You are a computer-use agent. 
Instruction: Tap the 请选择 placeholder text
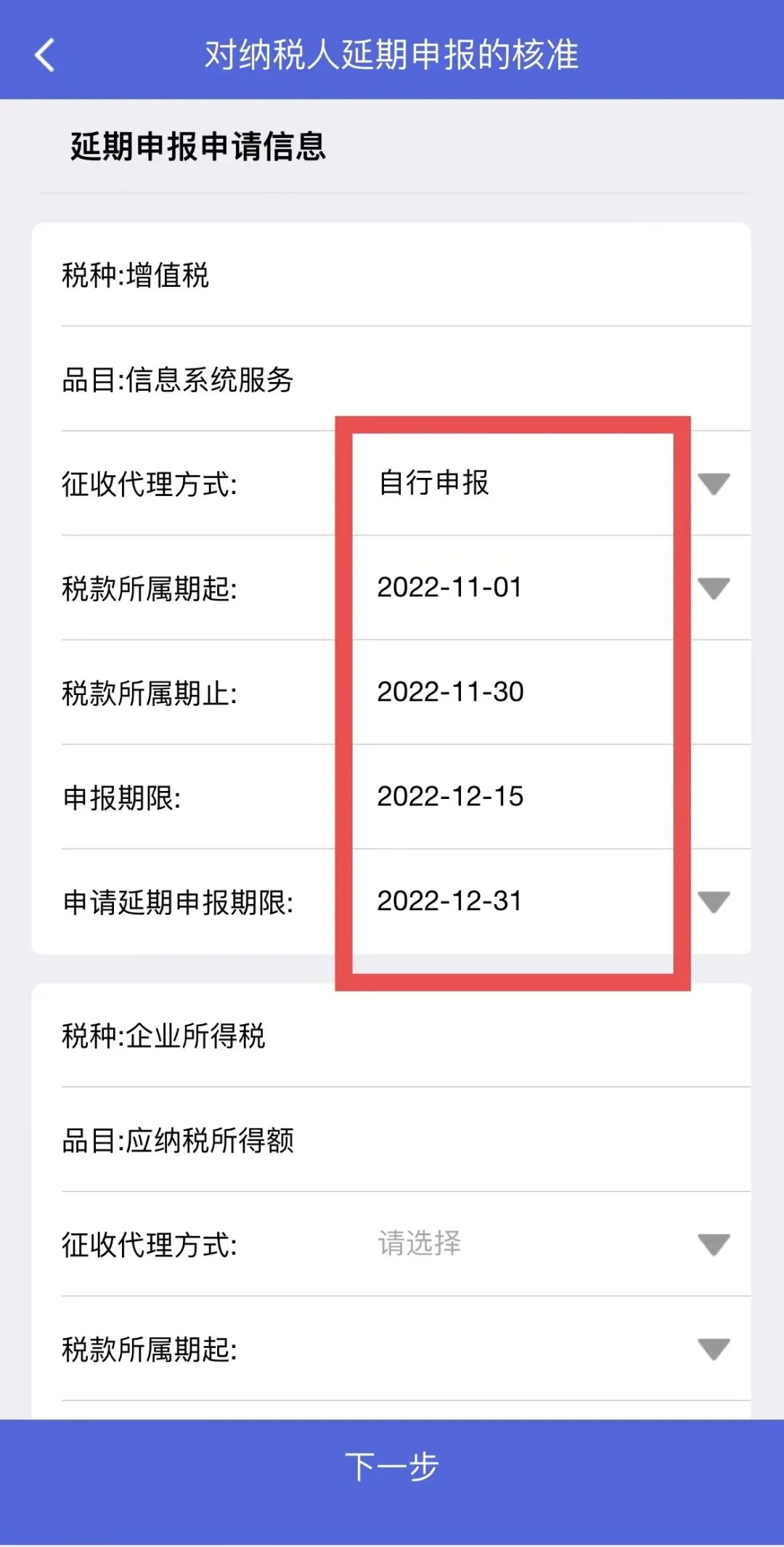(x=420, y=1243)
